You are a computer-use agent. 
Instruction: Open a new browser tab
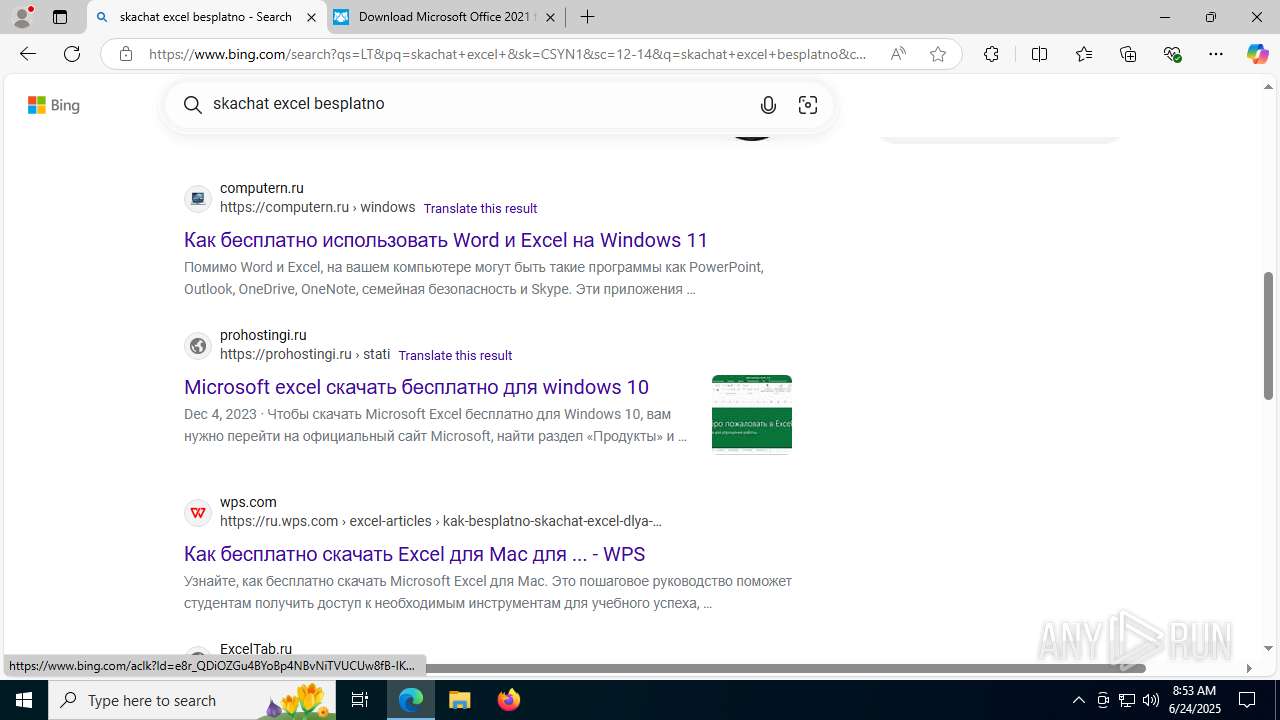[587, 17]
